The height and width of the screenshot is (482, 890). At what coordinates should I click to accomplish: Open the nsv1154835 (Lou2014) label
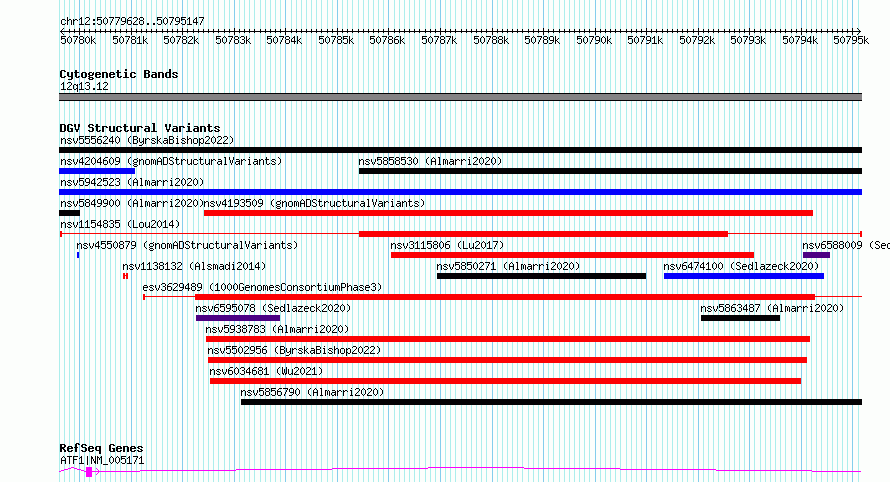coord(120,224)
